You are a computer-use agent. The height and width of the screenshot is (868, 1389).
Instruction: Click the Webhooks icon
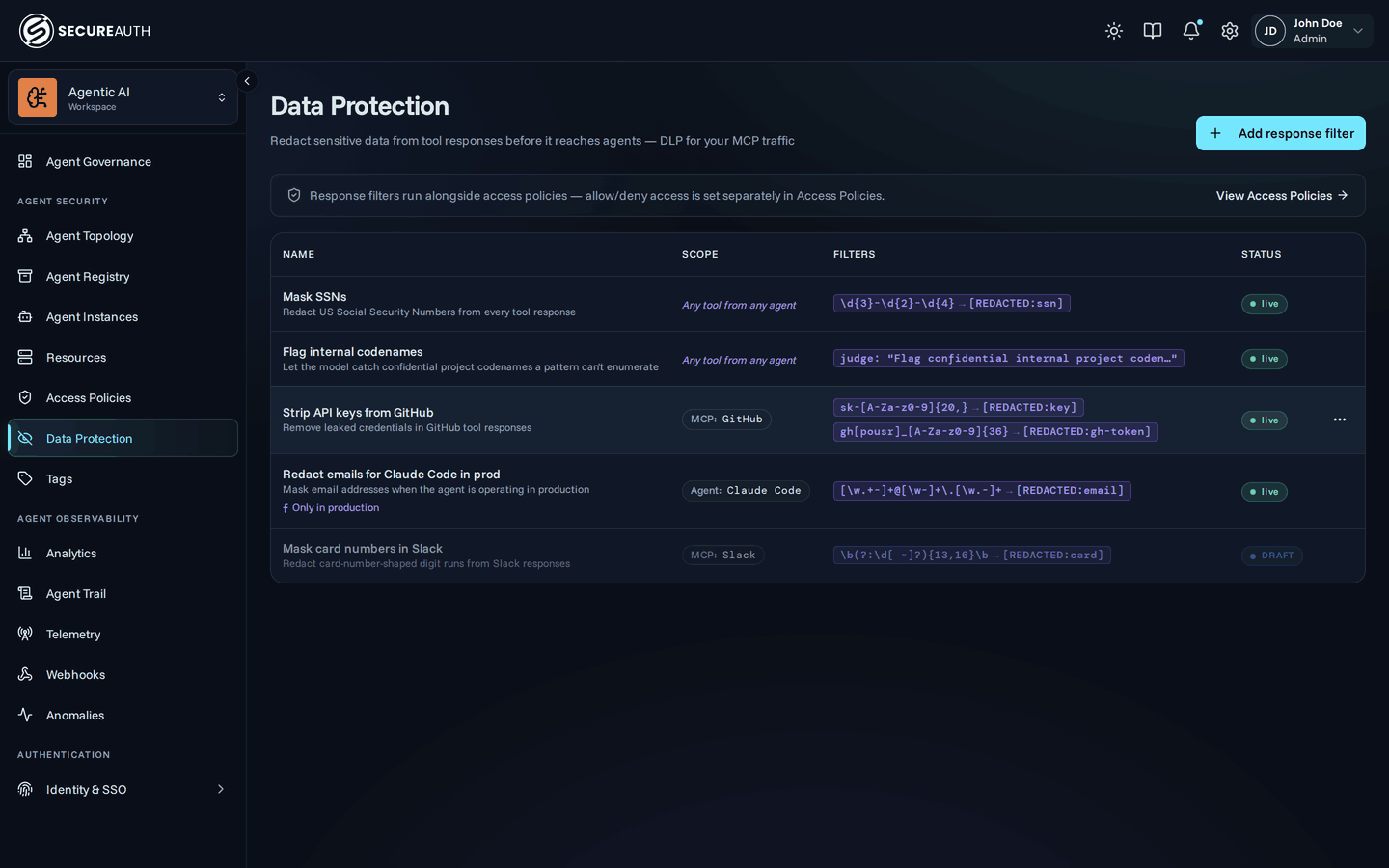(x=25, y=674)
